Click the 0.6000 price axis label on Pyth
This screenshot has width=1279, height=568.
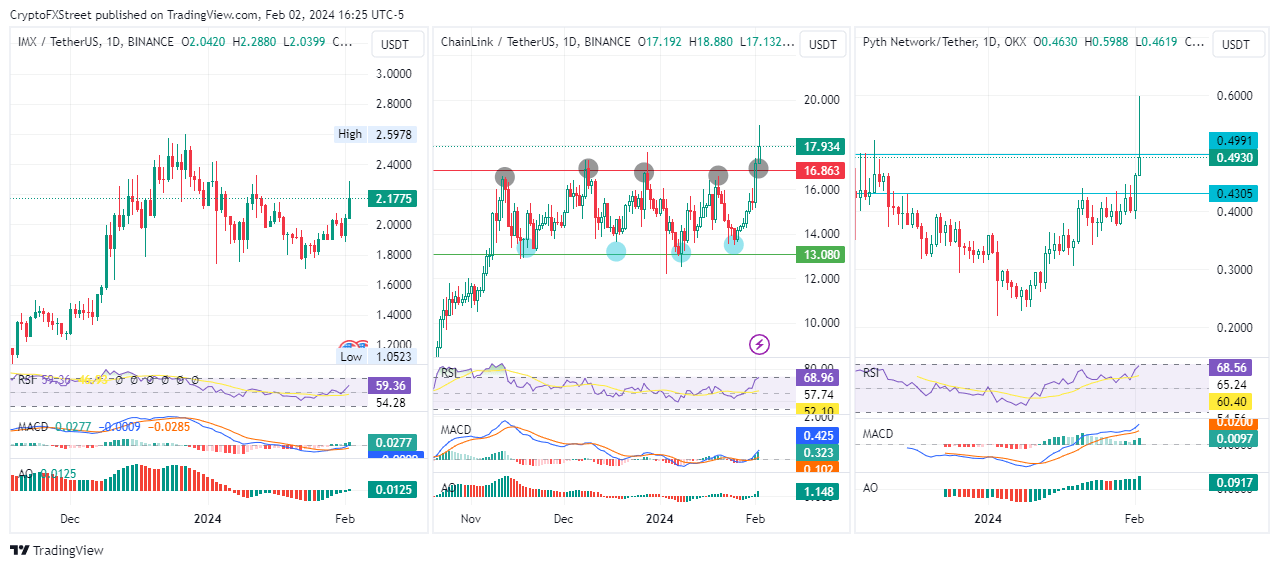click(x=1234, y=96)
